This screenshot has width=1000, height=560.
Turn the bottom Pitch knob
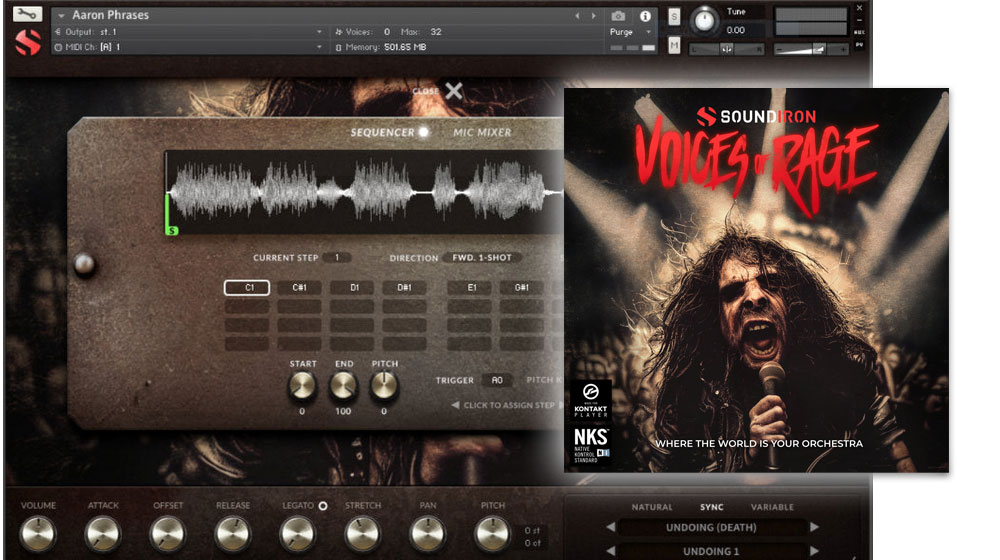coord(492,533)
